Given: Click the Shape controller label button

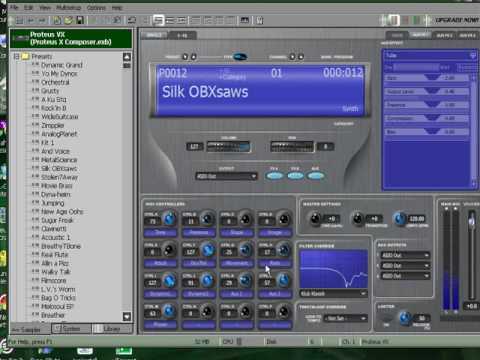Looking at the screenshot, I should (x=237, y=233).
